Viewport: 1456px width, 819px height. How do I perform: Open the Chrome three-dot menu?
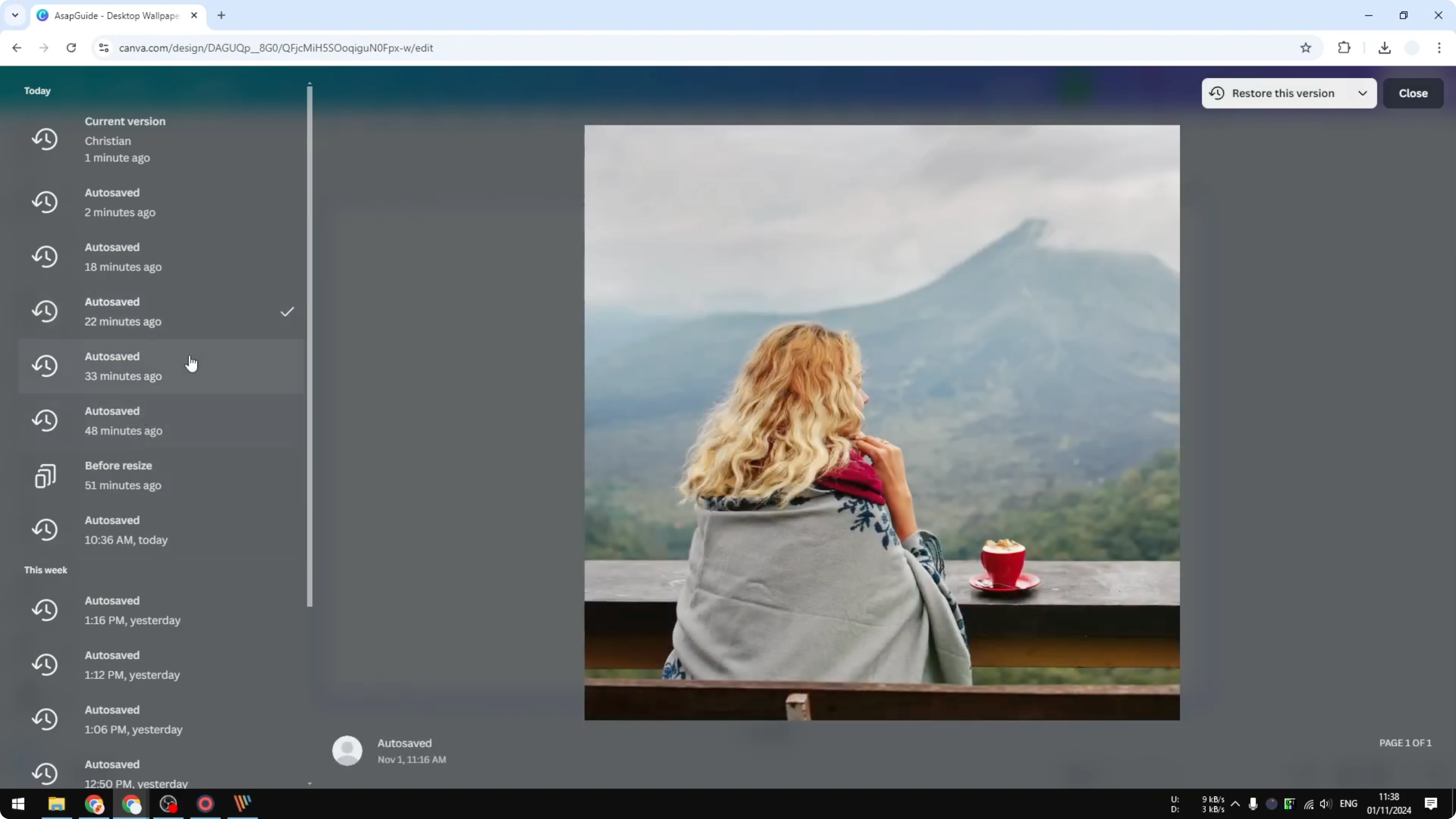[1441, 48]
